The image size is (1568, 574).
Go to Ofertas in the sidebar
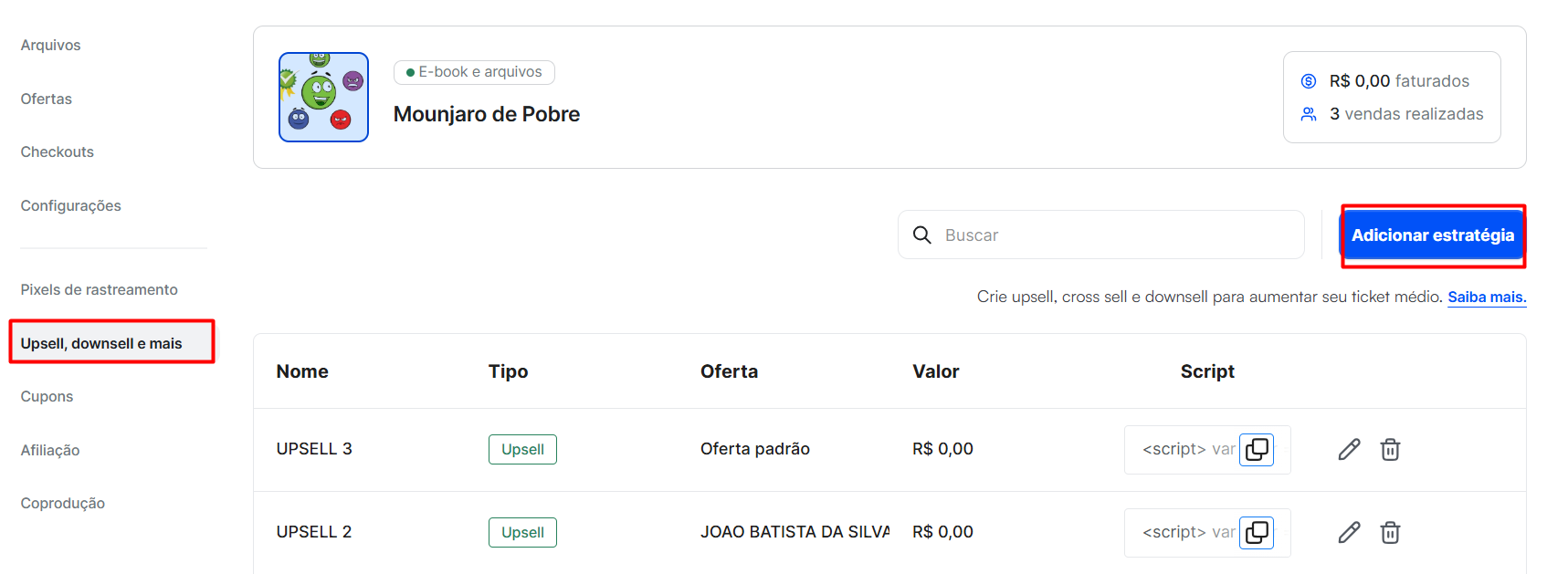47,99
